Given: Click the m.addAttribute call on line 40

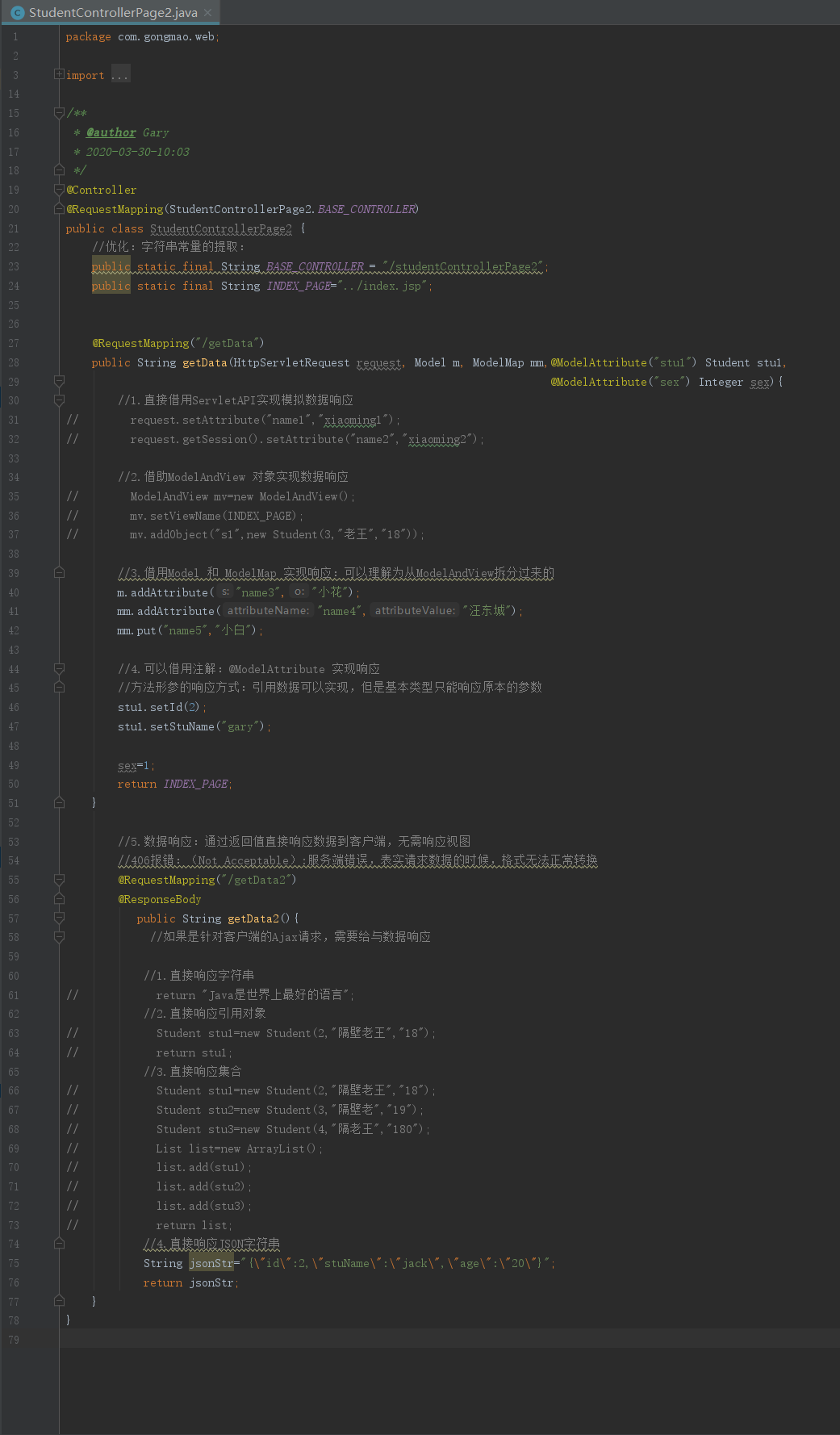Looking at the screenshot, I should (x=166, y=592).
